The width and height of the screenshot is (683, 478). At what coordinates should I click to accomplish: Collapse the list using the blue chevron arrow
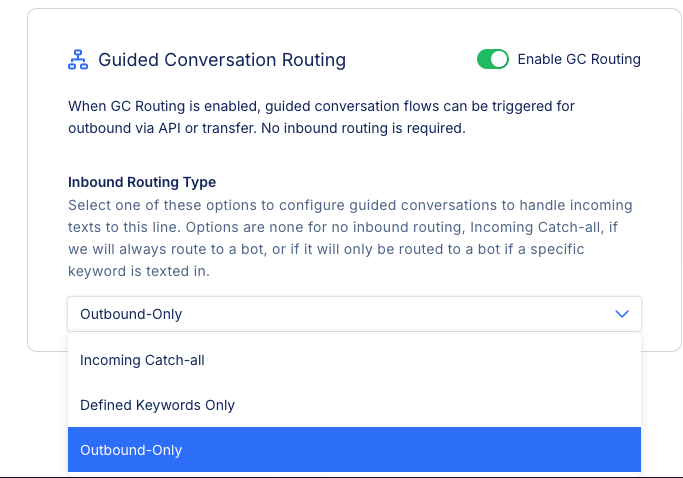pyautogui.click(x=622, y=314)
